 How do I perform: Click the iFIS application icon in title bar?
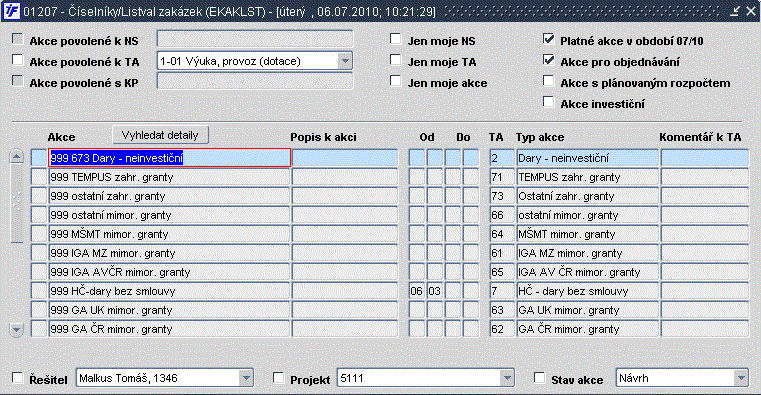(x=12, y=11)
